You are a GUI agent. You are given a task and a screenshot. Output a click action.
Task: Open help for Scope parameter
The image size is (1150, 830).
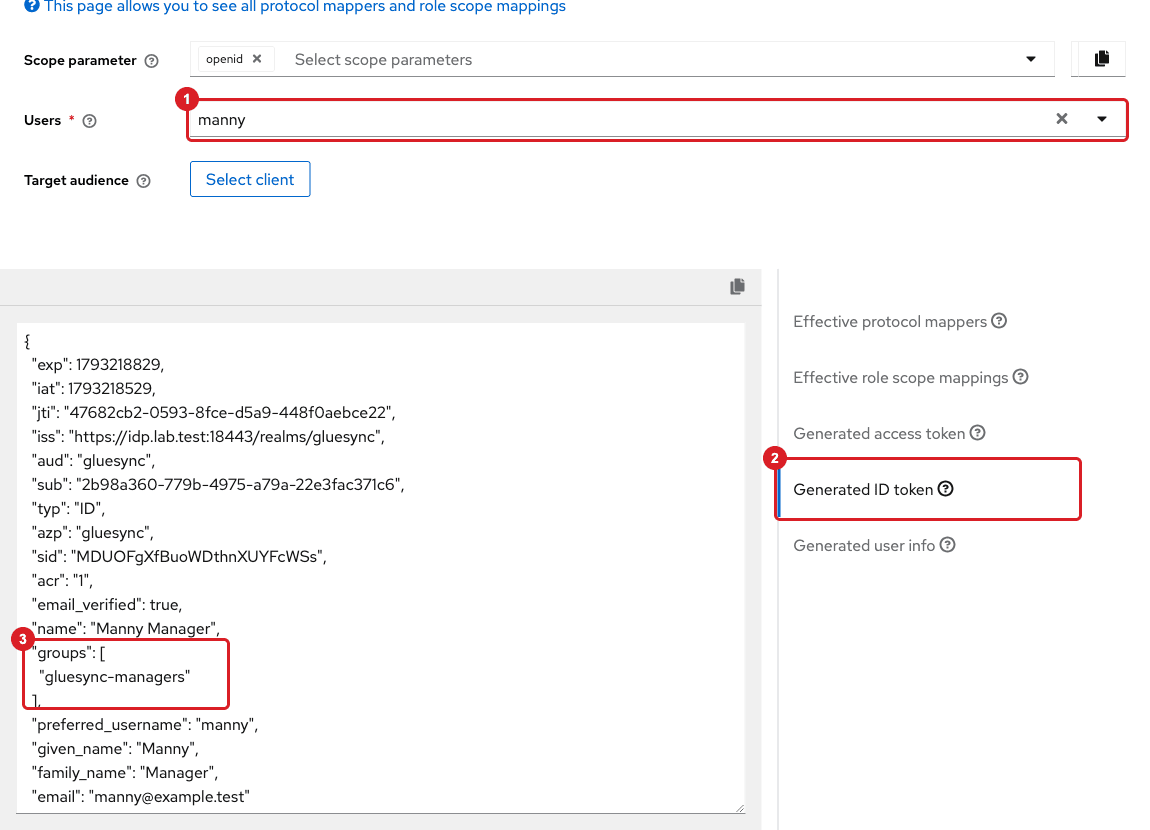151,61
